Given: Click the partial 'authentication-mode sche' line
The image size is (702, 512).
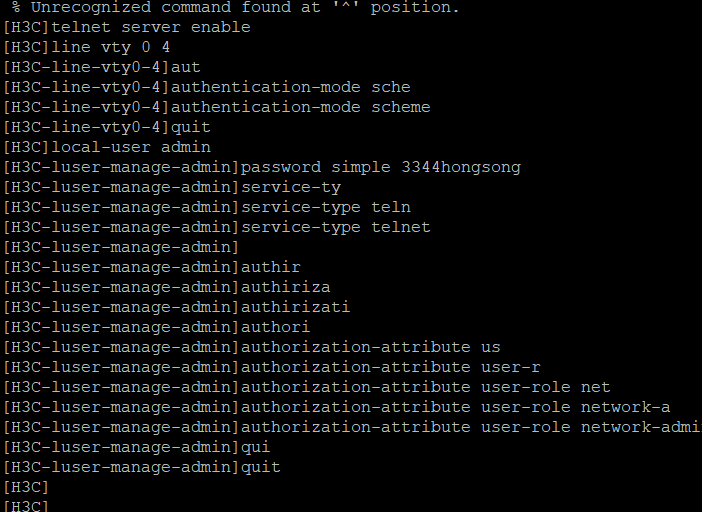Looking at the screenshot, I should click(x=290, y=87).
